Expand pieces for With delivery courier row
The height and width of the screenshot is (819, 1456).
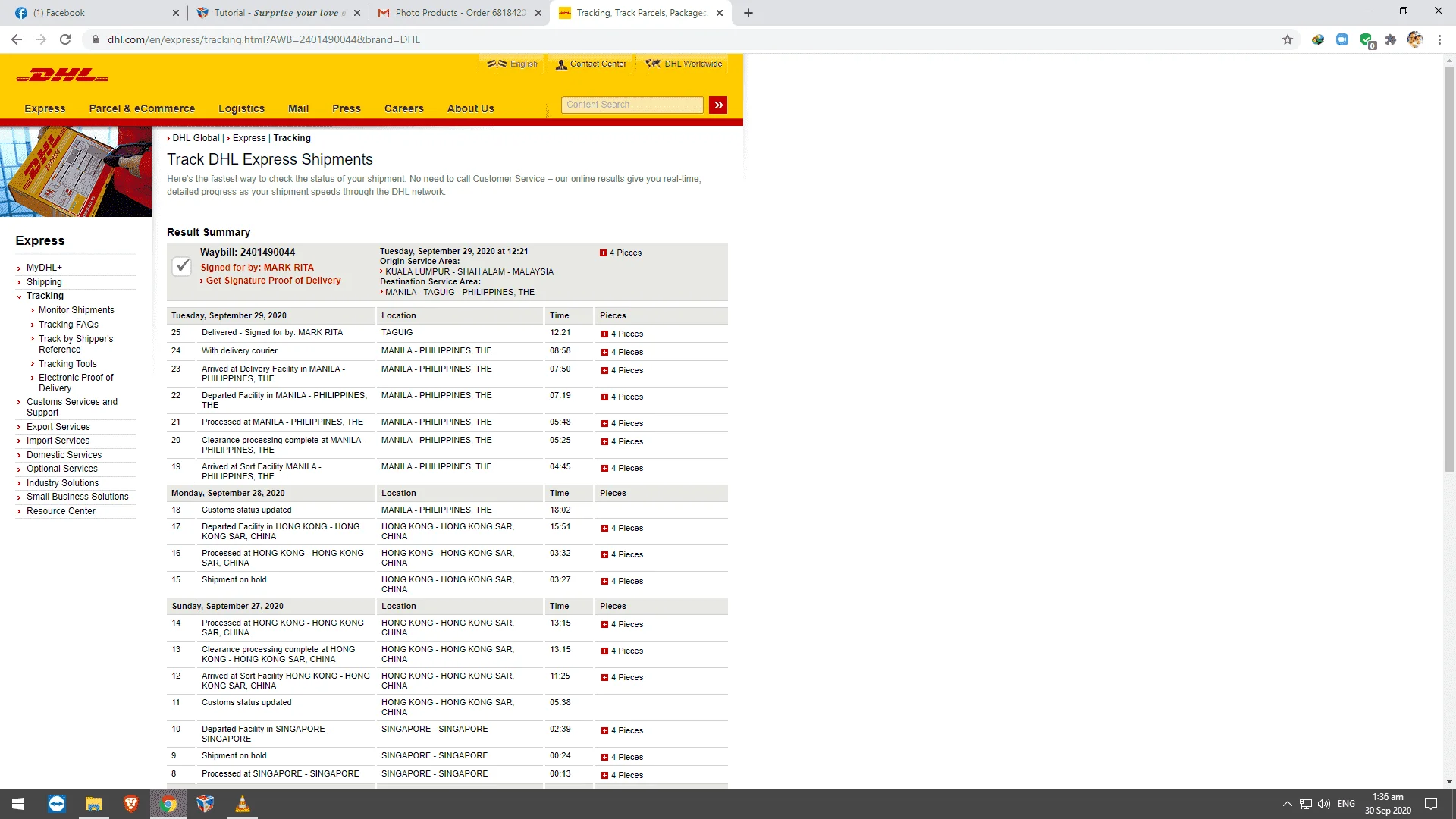604,353
